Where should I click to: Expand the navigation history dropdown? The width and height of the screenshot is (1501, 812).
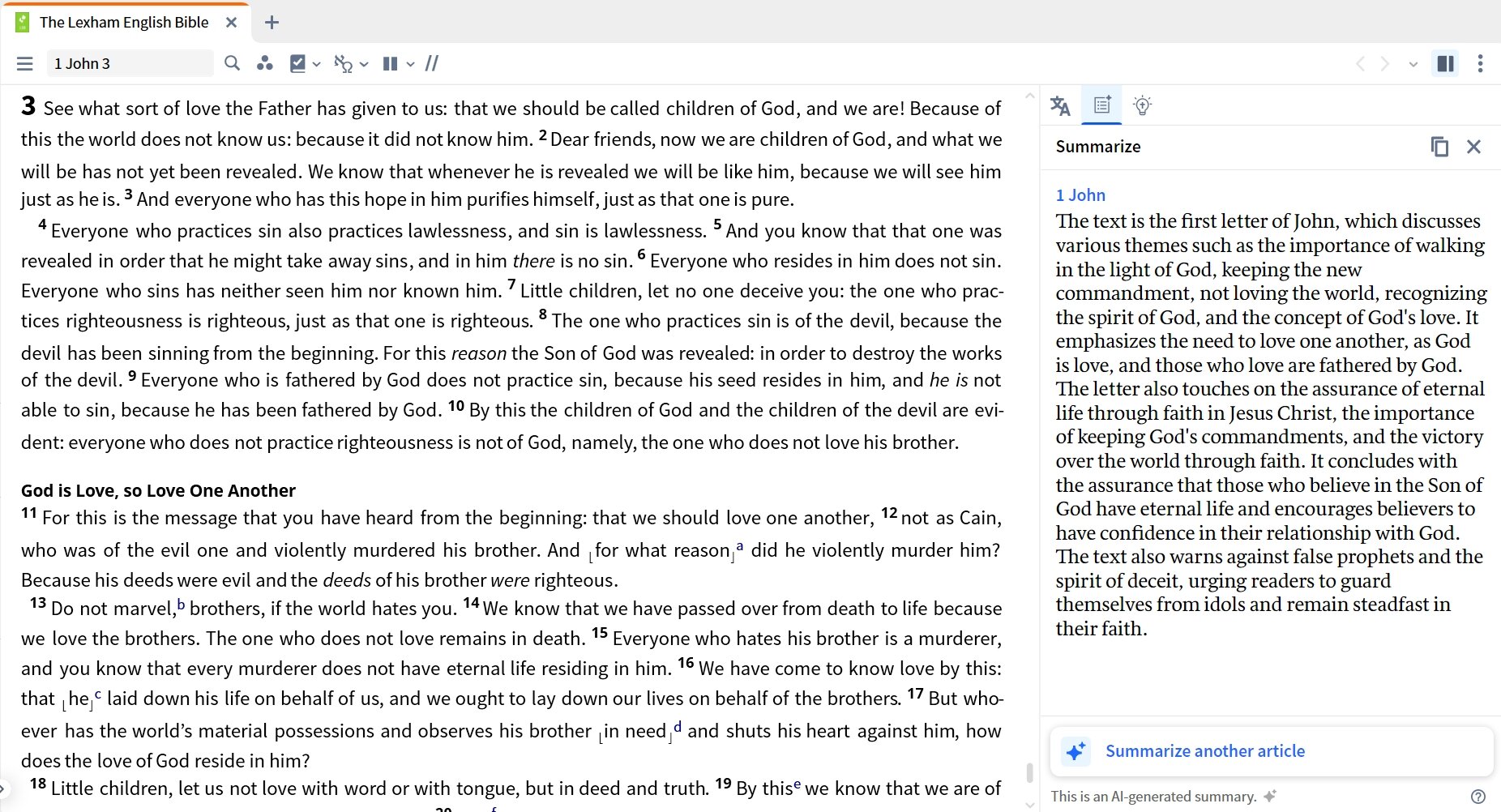1413,64
